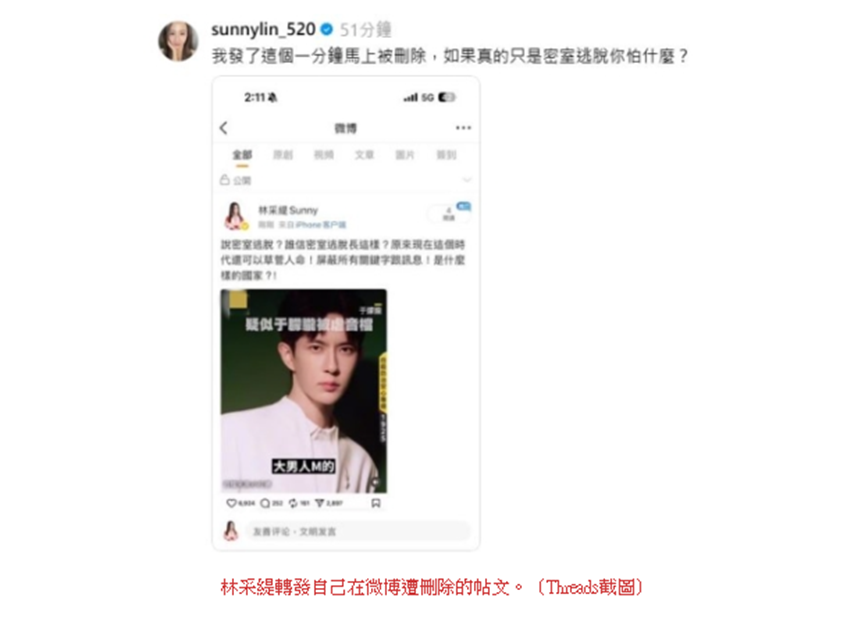Open the sunnylin_520 profile link
This screenshot has width=865, height=630.
[x=263, y=29]
